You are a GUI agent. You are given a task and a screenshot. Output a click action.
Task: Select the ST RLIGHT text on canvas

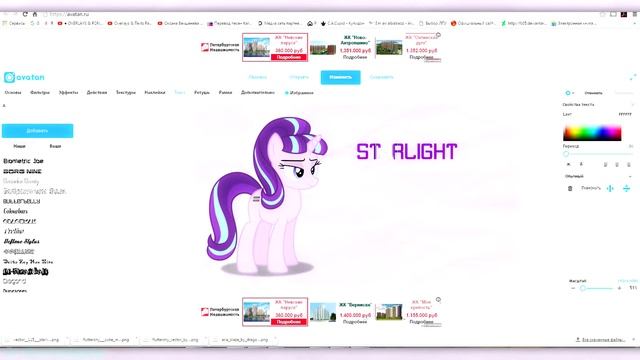[407, 151]
